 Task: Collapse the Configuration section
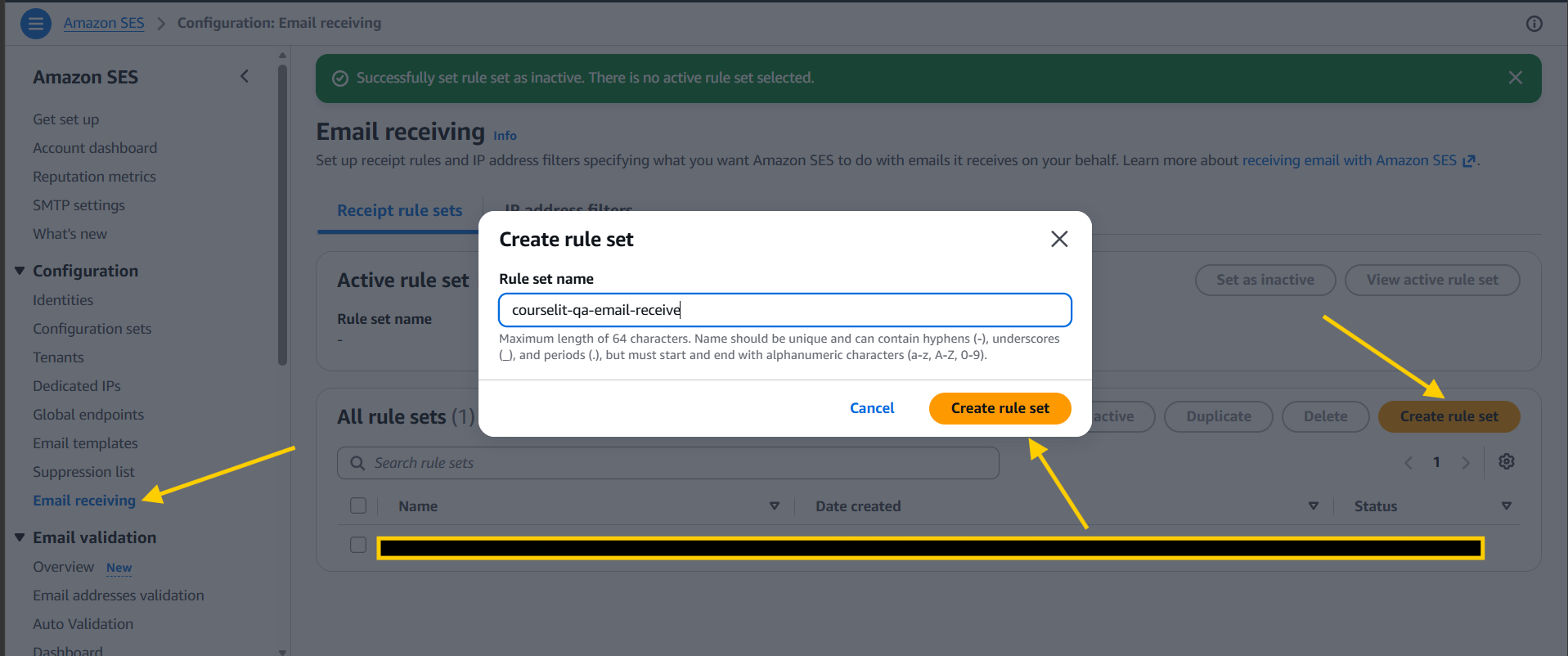point(20,271)
